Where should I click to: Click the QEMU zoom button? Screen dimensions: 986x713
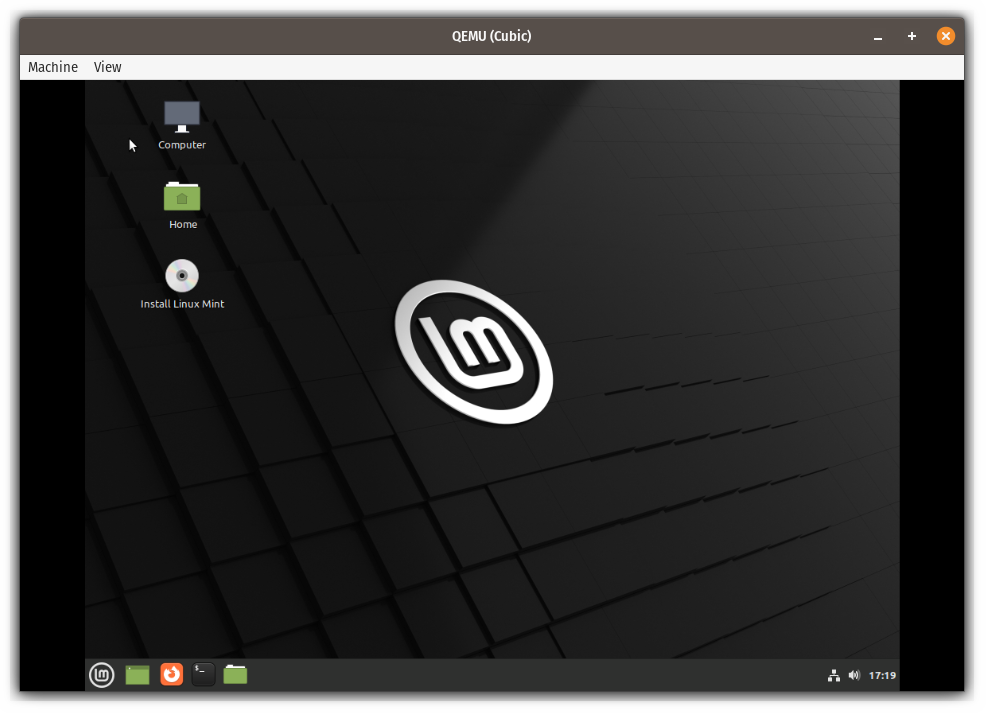911,36
